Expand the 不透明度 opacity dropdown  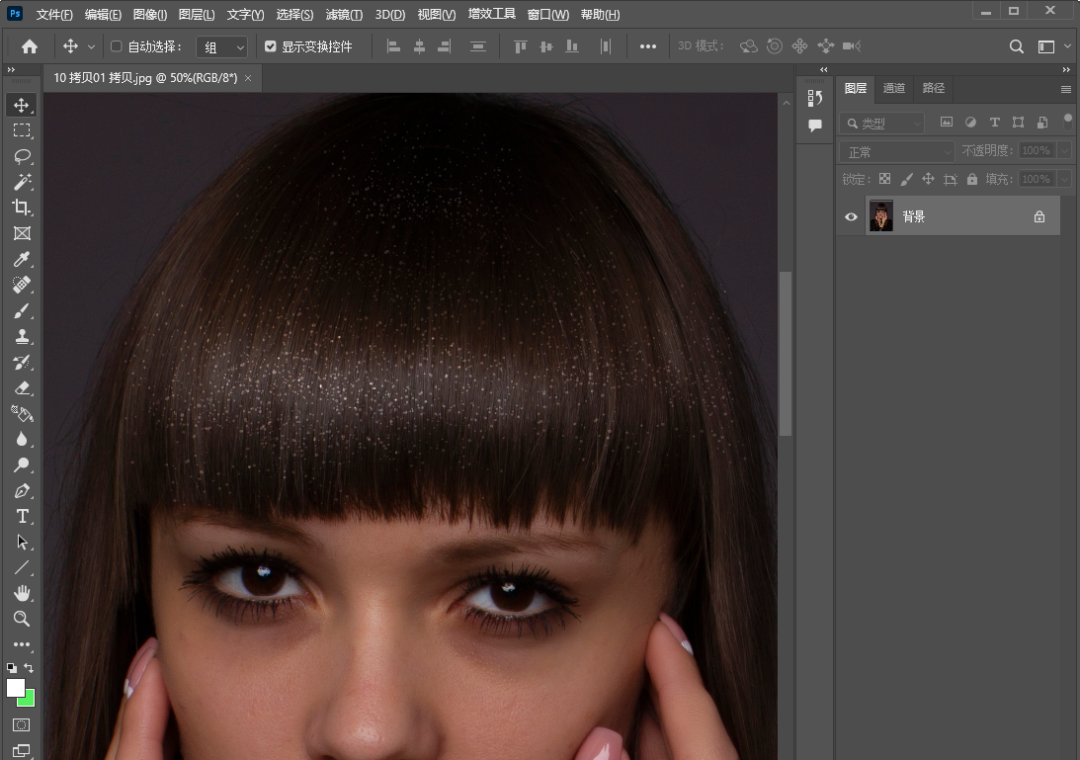(x=1063, y=151)
